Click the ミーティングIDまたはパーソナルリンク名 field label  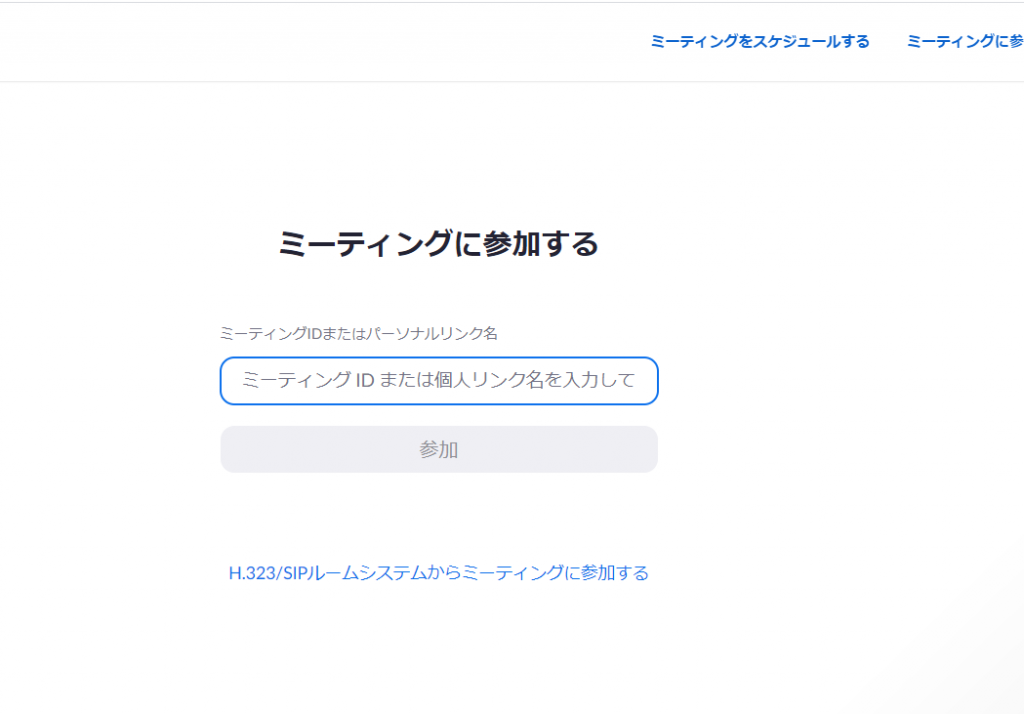tap(358, 333)
